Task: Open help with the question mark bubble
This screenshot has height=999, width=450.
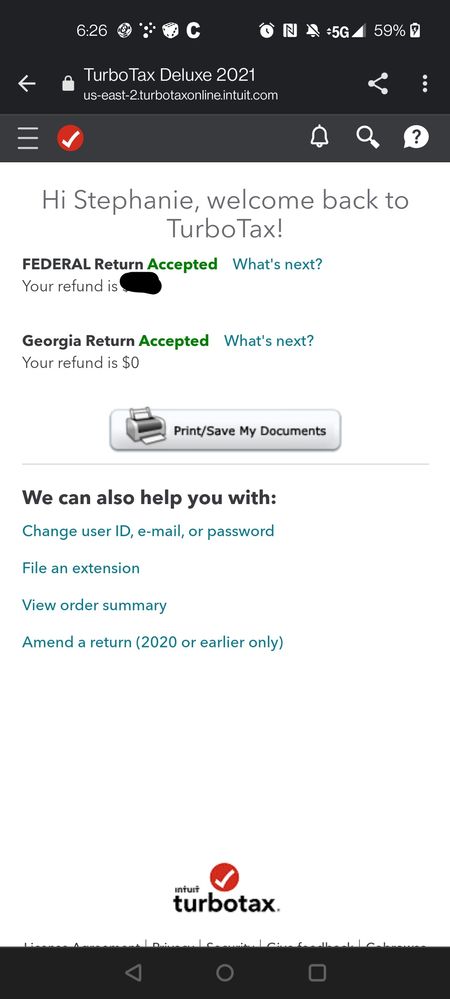Action: [x=416, y=136]
